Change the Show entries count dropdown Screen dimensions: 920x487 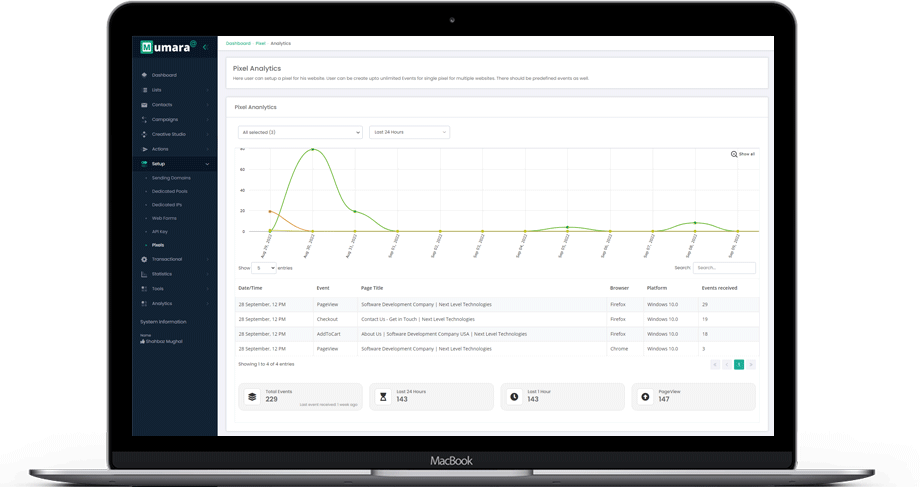click(264, 268)
